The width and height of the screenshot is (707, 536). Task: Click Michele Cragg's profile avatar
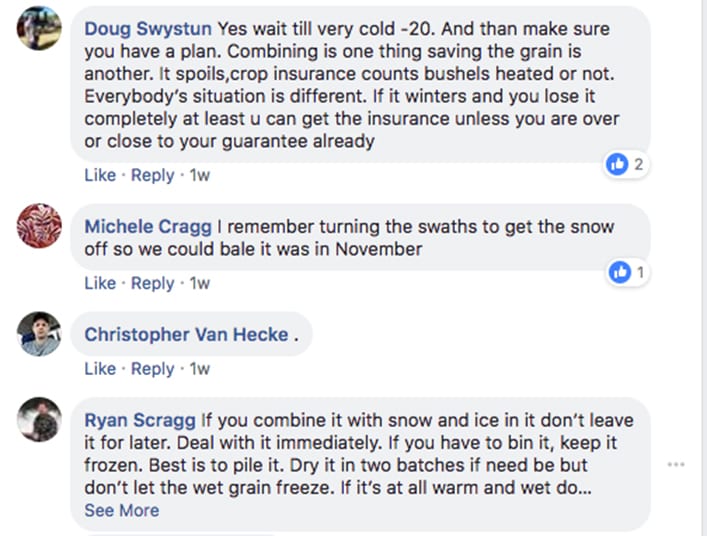pyautogui.click(x=40, y=225)
